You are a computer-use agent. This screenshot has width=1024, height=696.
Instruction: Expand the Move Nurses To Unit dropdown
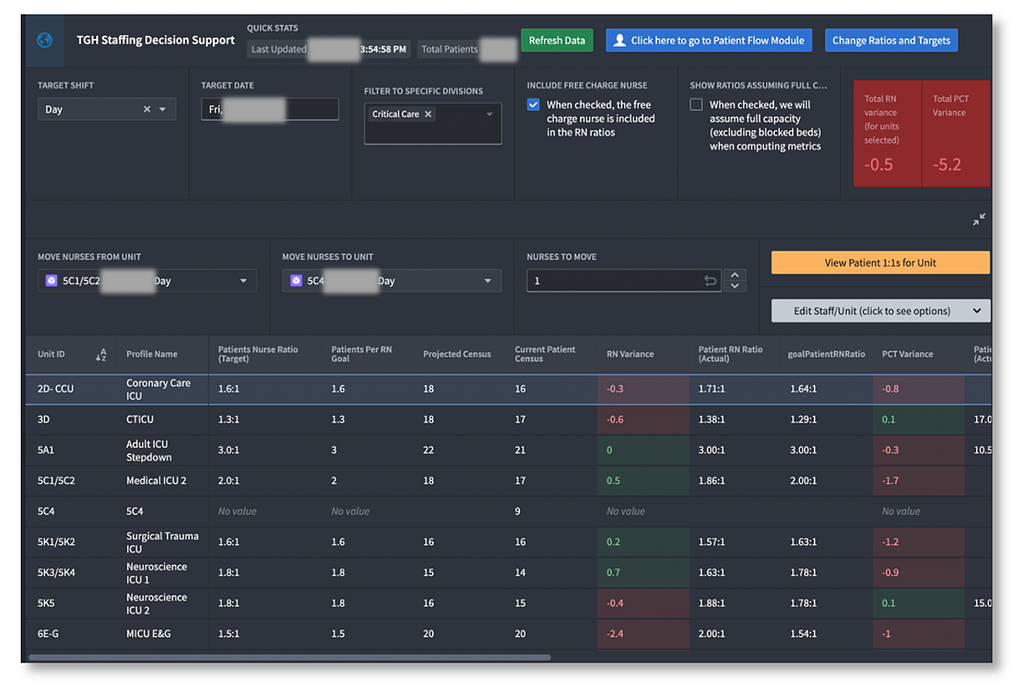(x=488, y=281)
